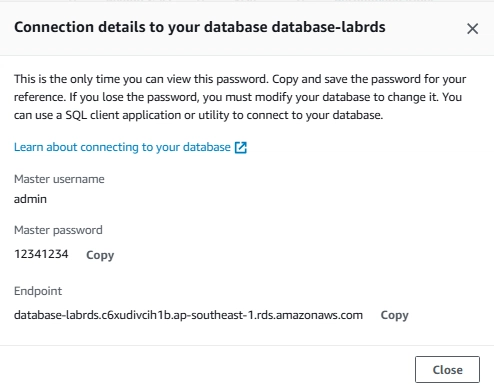Click the words SQL client application
The width and height of the screenshot is (494, 391).
point(123,115)
